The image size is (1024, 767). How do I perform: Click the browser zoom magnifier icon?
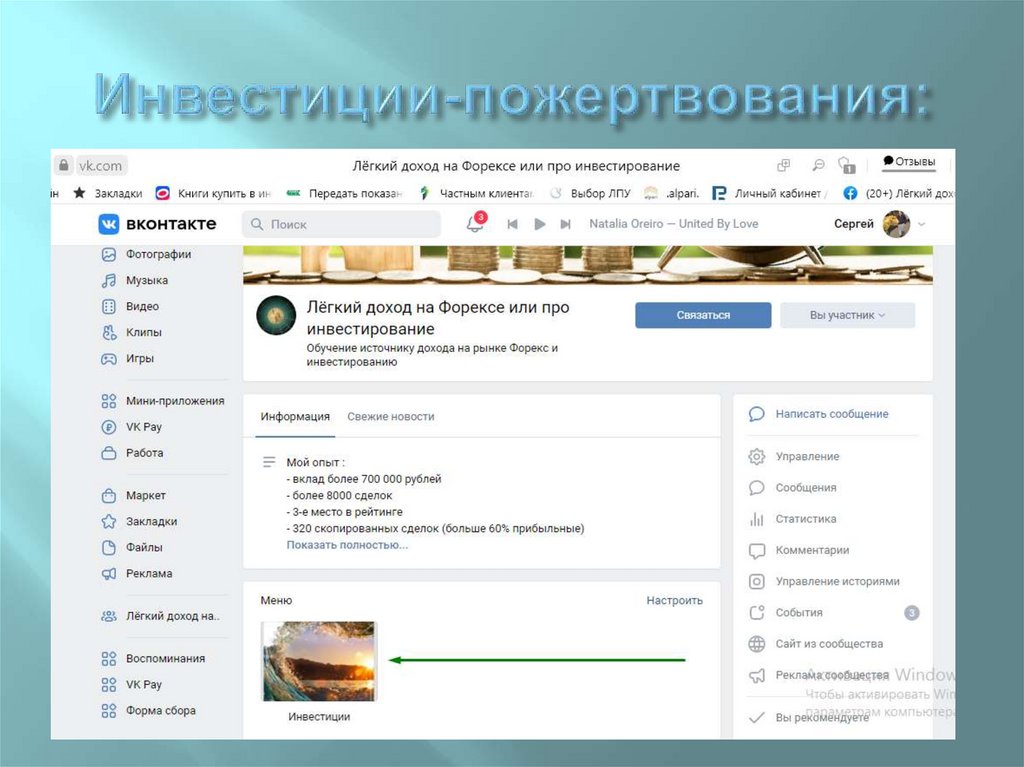coord(818,165)
